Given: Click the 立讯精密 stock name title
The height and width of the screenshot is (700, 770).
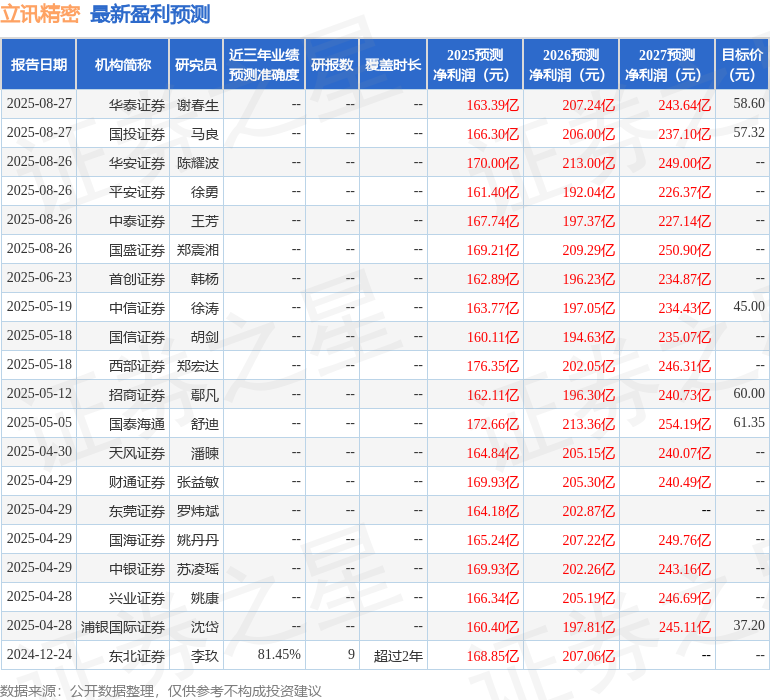Looking at the screenshot, I should (x=41, y=14).
